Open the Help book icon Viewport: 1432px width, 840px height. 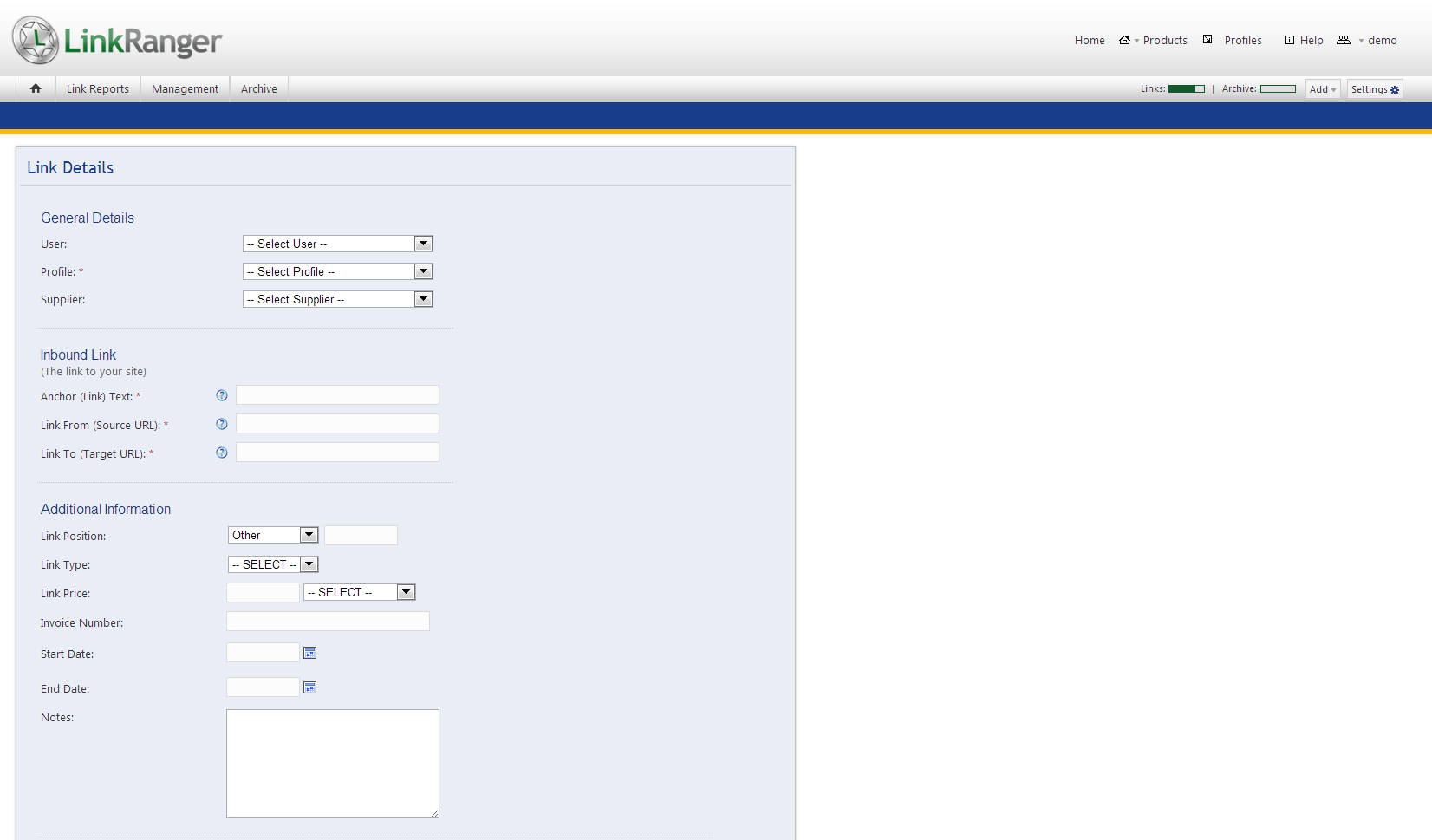pos(1289,40)
